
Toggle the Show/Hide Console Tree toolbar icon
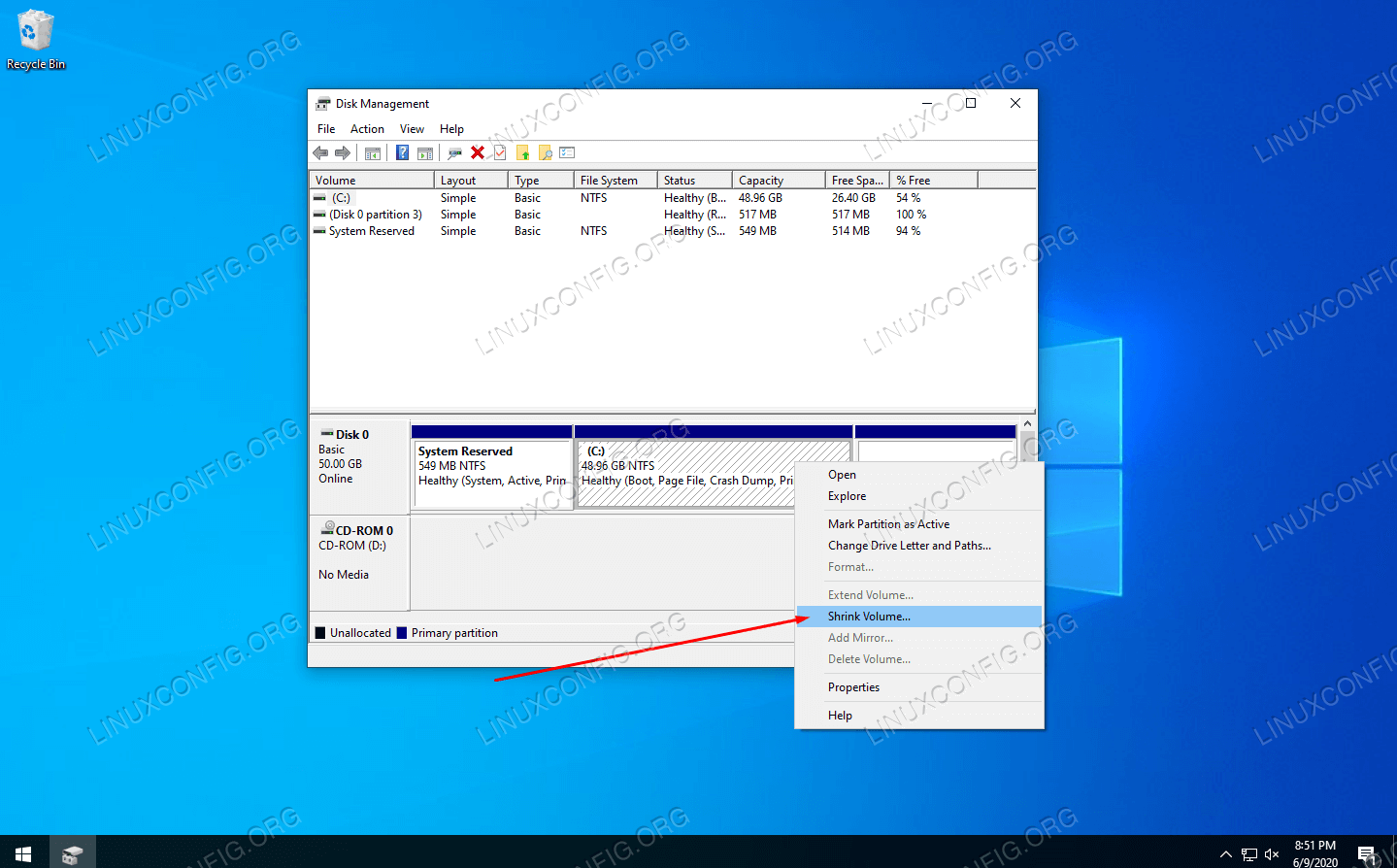[373, 152]
